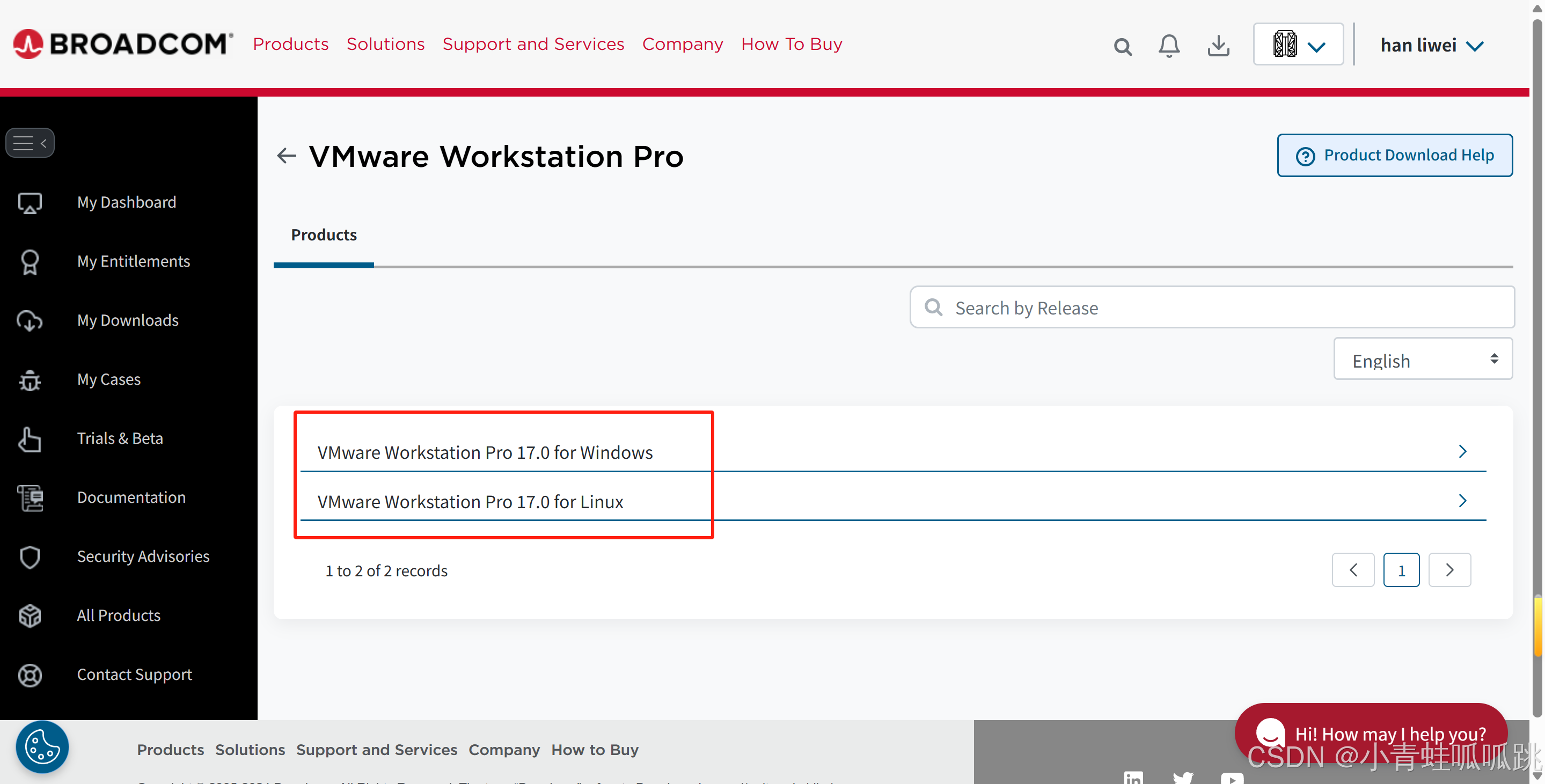Open My Downloads section
The width and height of the screenshot is (1545, 784).
click(x=128, y=320)
